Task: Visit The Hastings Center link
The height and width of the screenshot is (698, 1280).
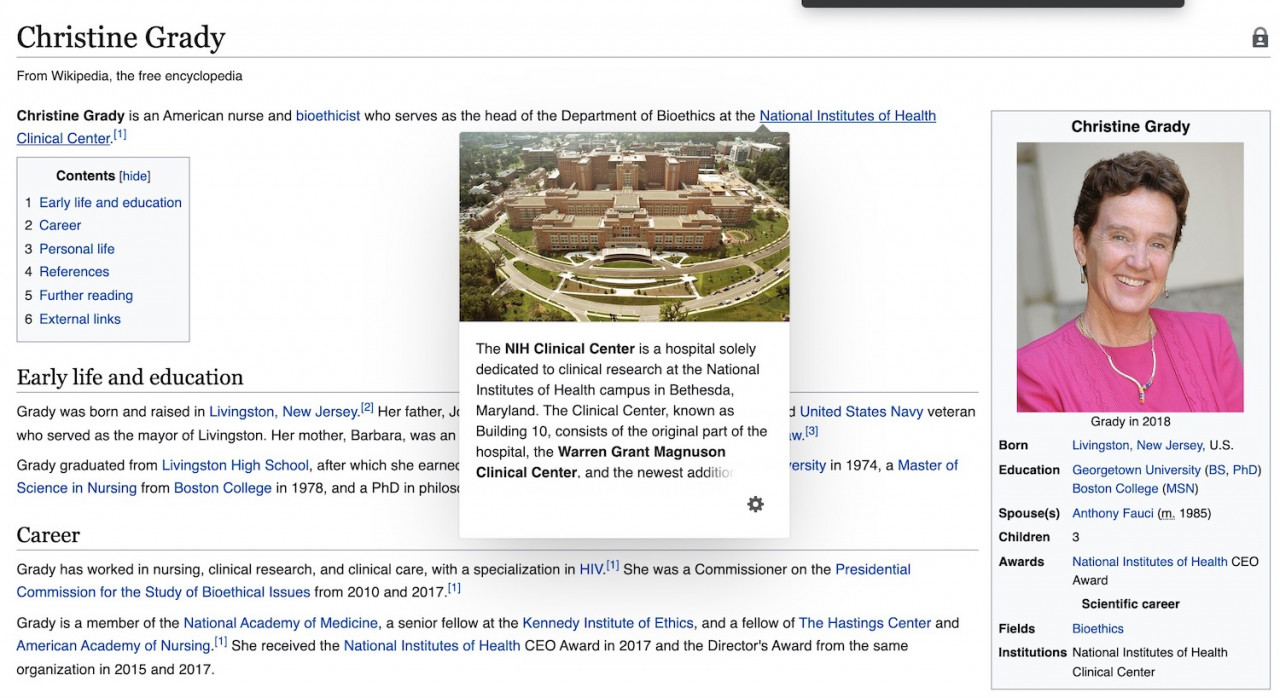Action: (865, 623)
